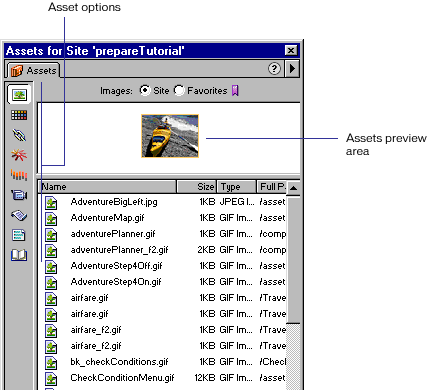428x390 pixels.
Task: Open the Colors asset category
Action: tap(19, 115)
